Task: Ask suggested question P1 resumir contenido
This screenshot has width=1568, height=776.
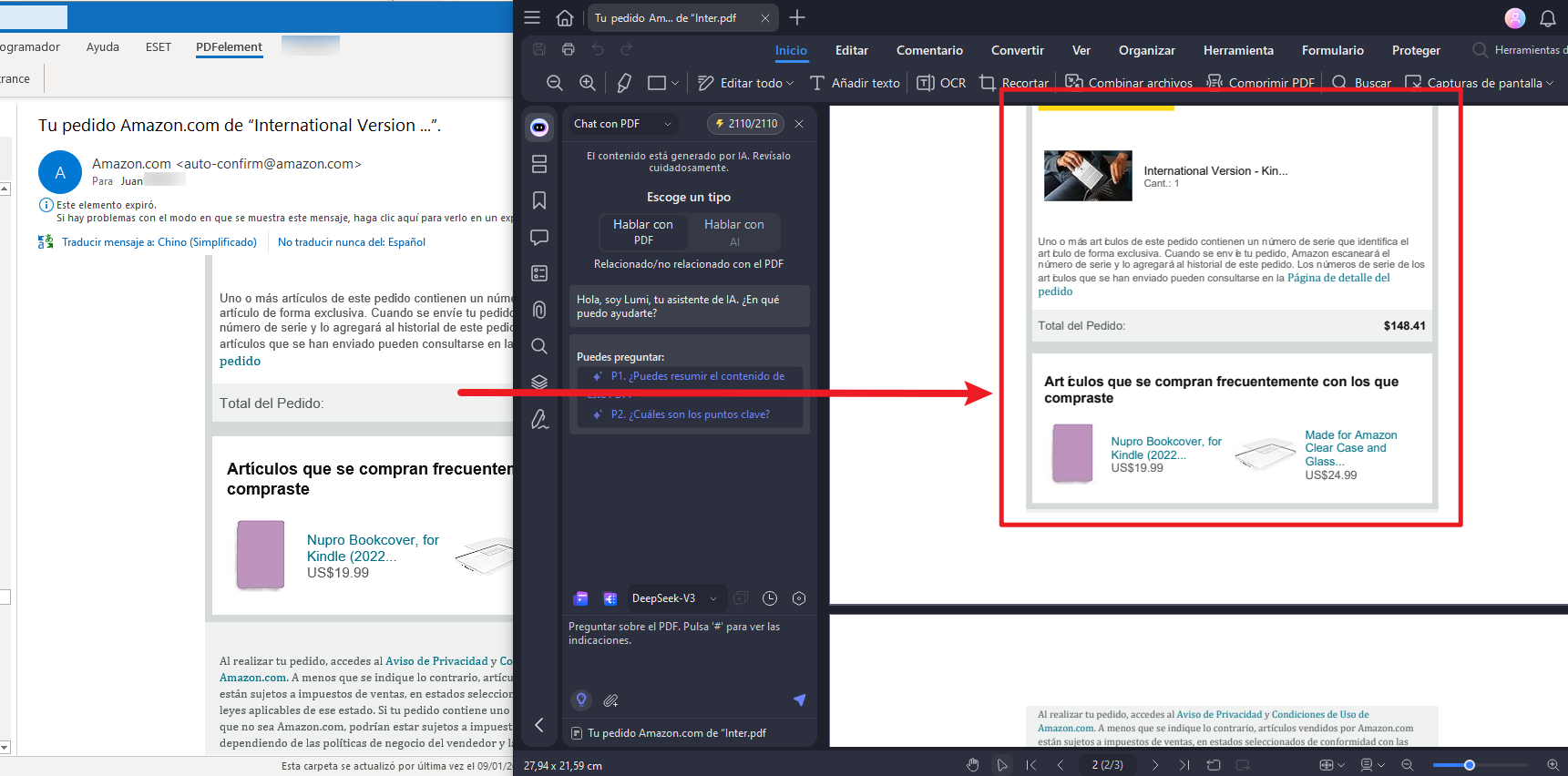Action: tap(689, 376)
